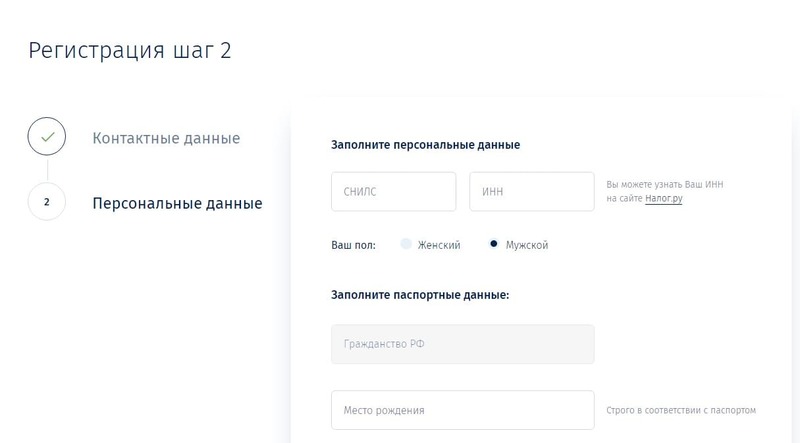The width and height of the screenshot is (800, 443).
Task: Focus the Место рождения input field
Action: 462,410
